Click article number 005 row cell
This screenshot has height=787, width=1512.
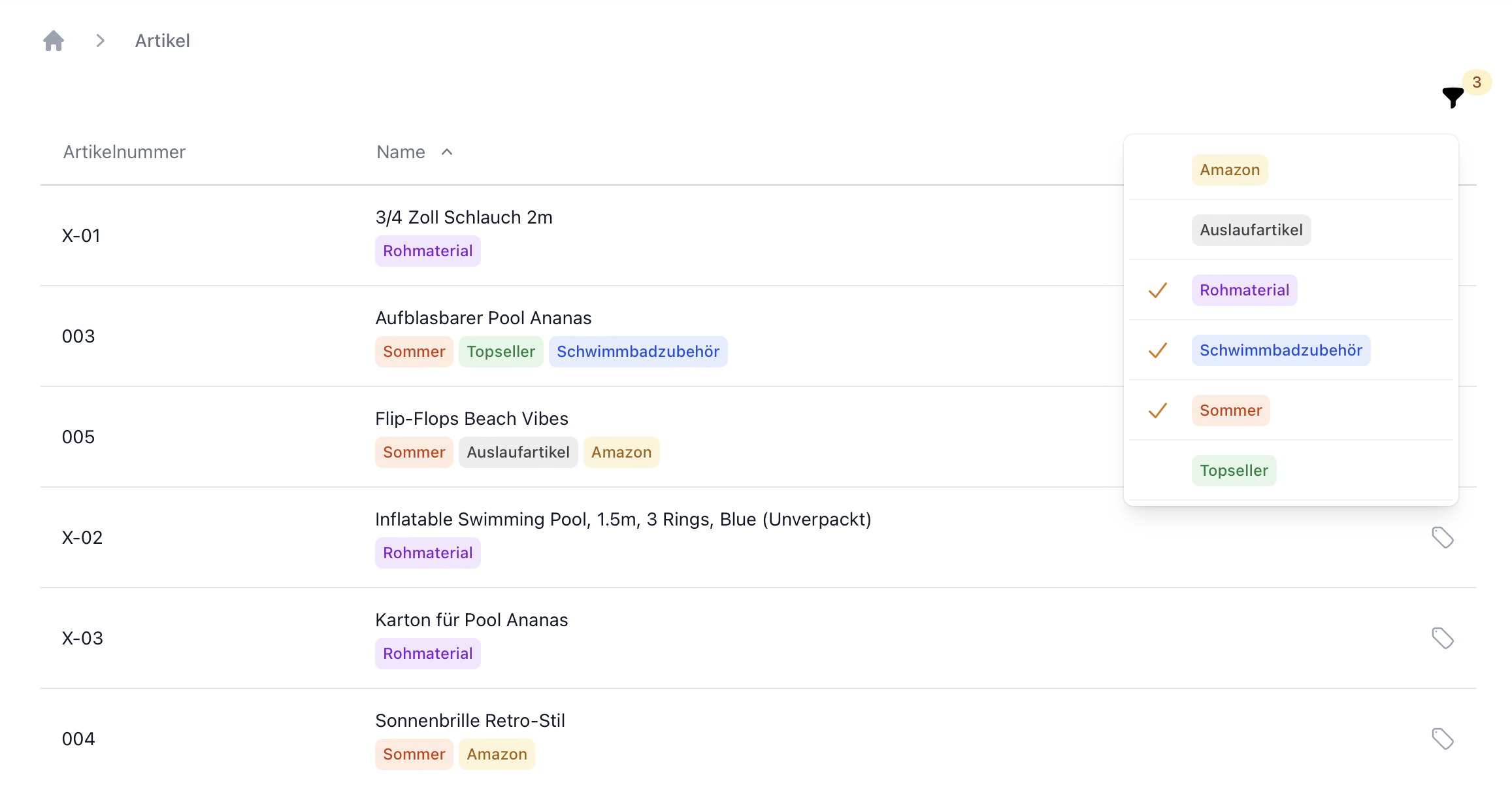(x=78, y=437)
